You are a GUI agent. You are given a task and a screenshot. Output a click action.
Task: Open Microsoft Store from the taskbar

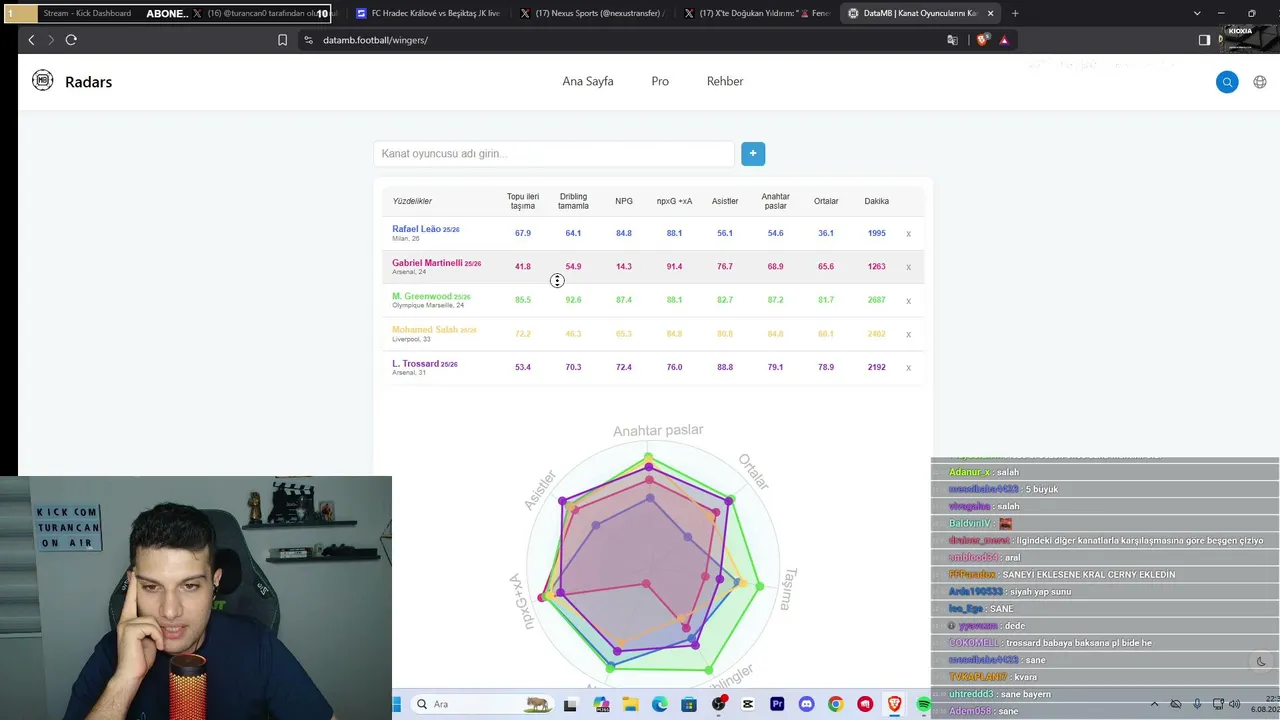point(689,704)
